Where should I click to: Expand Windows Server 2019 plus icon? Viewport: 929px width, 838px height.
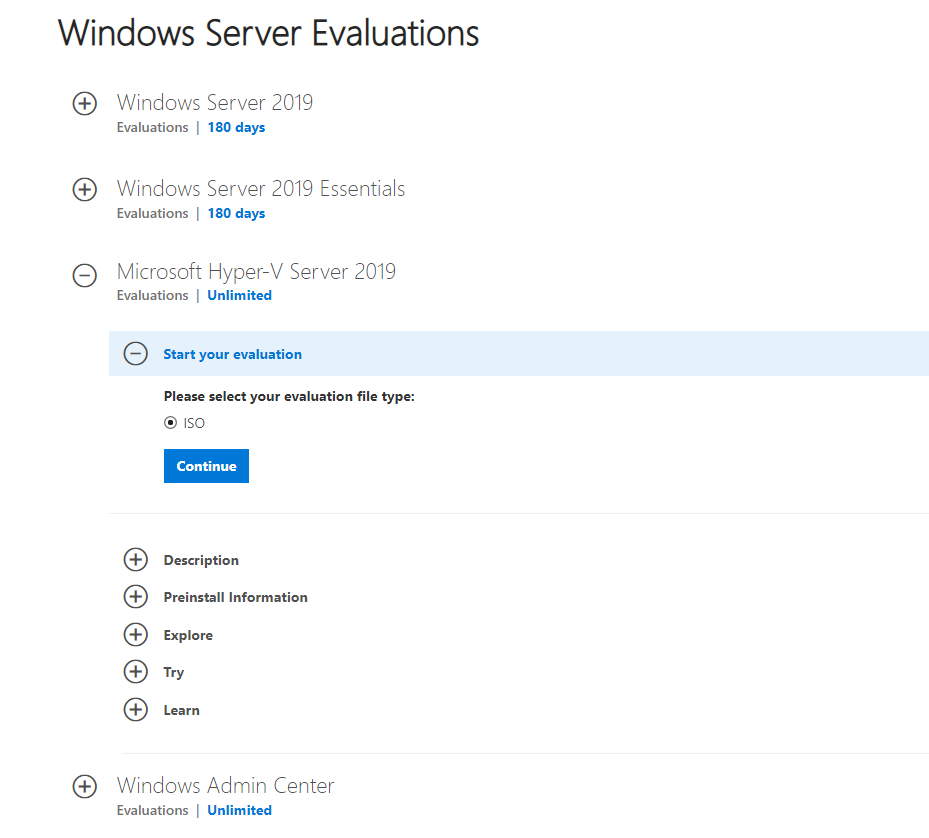(x=85, y=104)
